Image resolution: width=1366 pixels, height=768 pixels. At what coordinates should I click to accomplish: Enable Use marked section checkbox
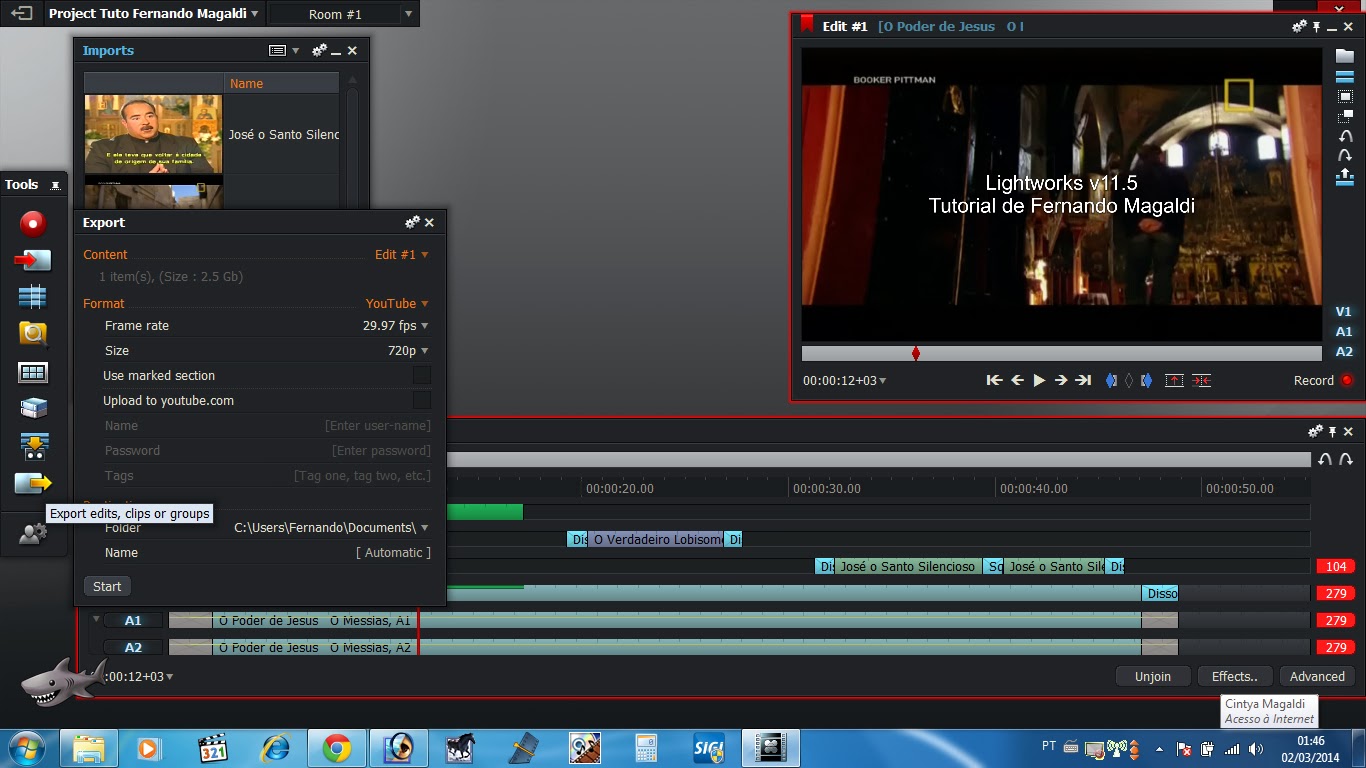(x=422, y=375)
